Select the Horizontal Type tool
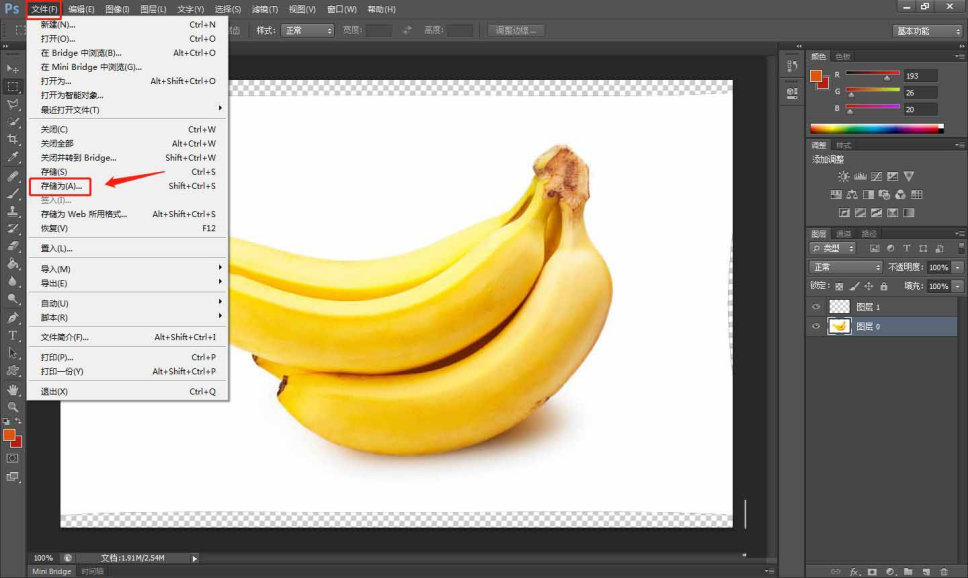This screenshot has width=968, height=578. [13, 335]
